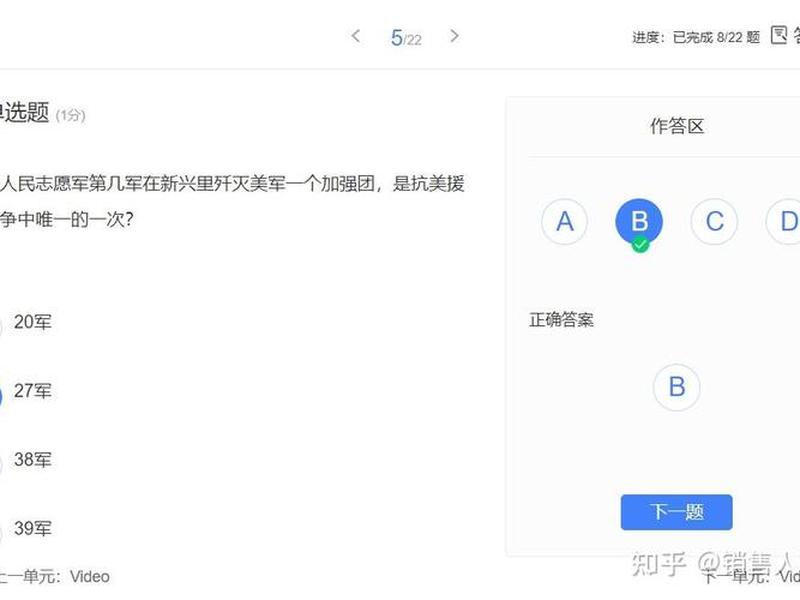Go to previous question arrow
The height and width of the screenshot is (600, 800).
(356, 36)
